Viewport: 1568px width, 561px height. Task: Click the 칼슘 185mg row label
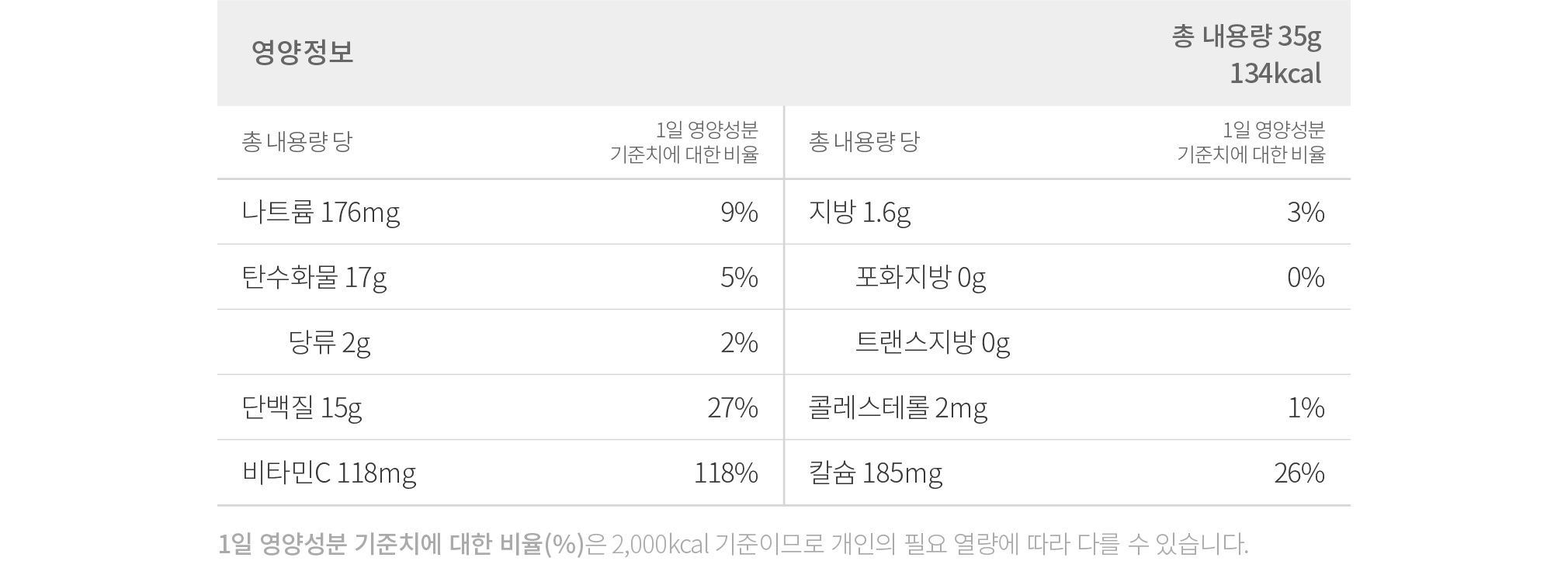876,473
